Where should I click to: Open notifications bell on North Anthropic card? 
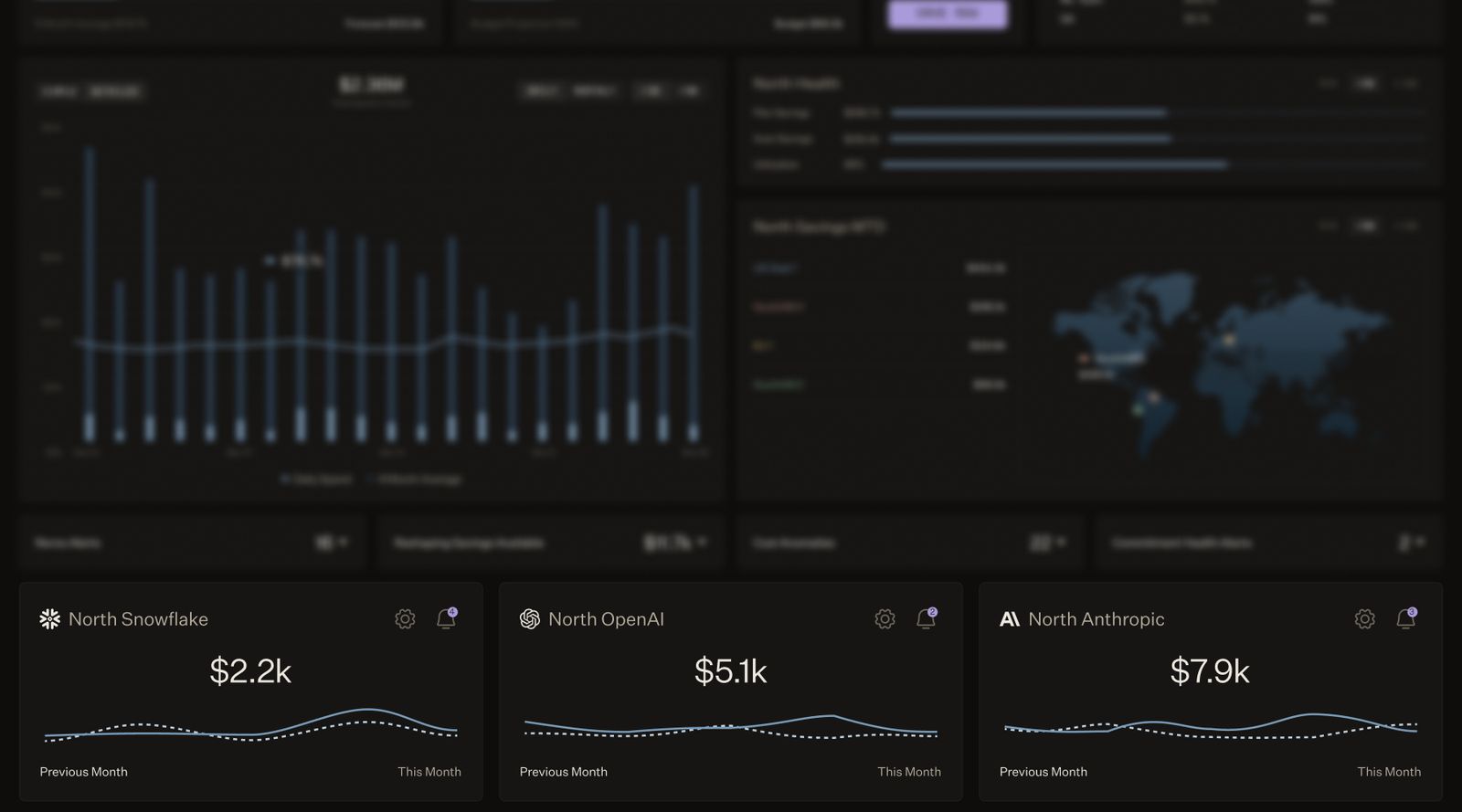1406,618
